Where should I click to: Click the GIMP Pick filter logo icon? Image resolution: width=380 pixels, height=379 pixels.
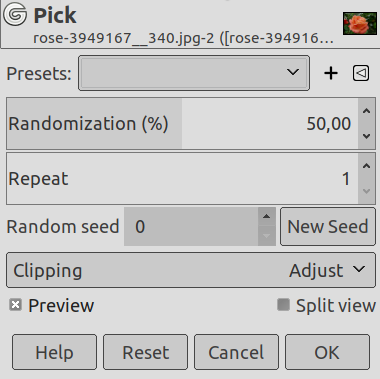point(15,14)
